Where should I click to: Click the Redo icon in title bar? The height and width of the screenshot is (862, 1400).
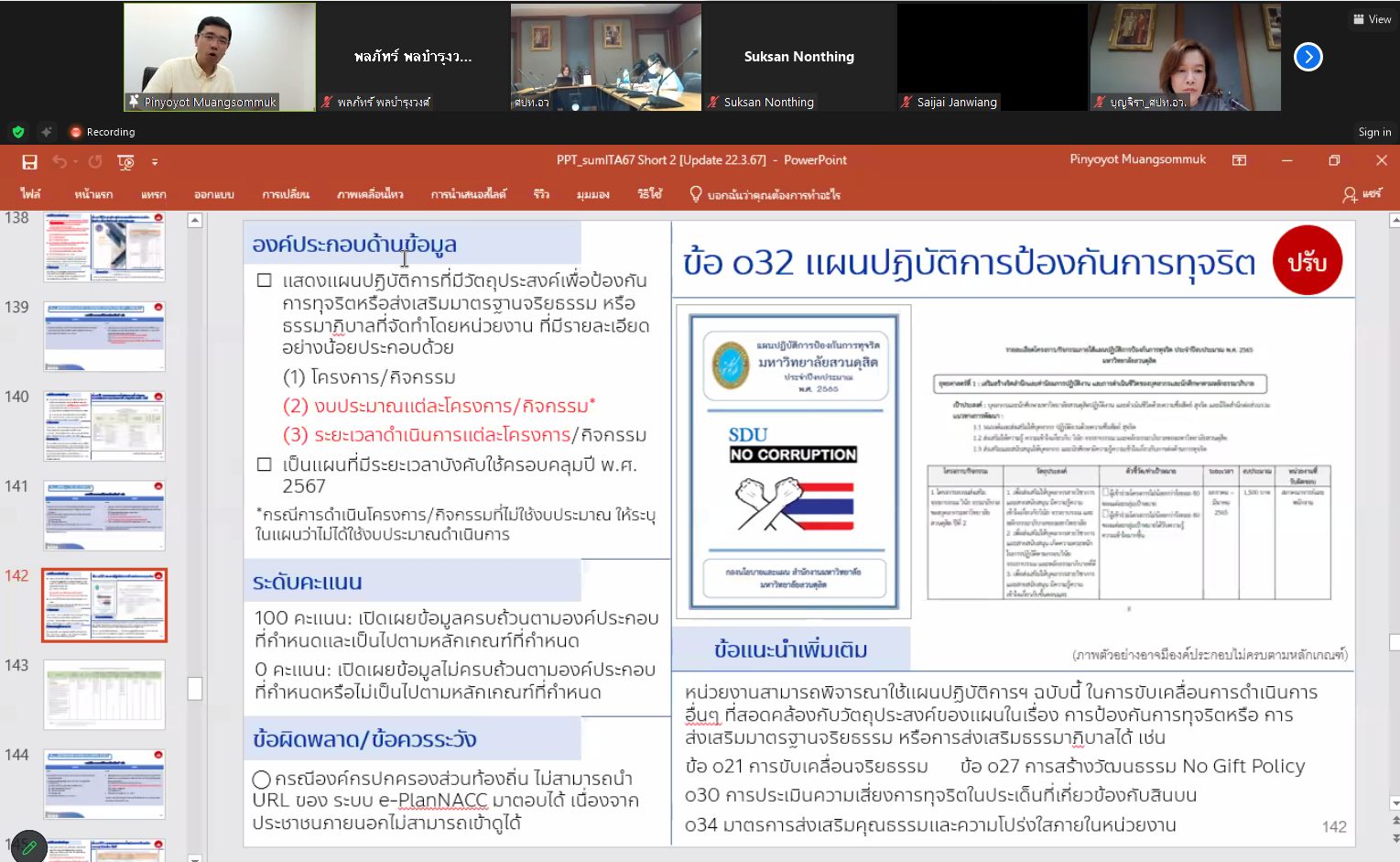(95, 162)
